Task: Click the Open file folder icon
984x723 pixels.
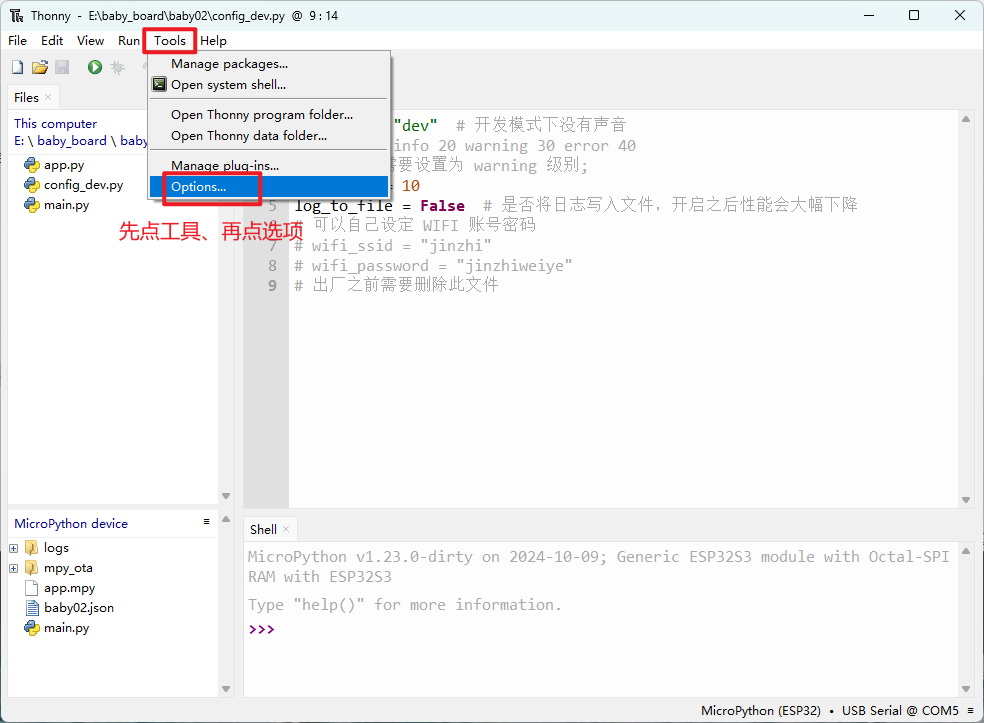Action: [40, 67]
